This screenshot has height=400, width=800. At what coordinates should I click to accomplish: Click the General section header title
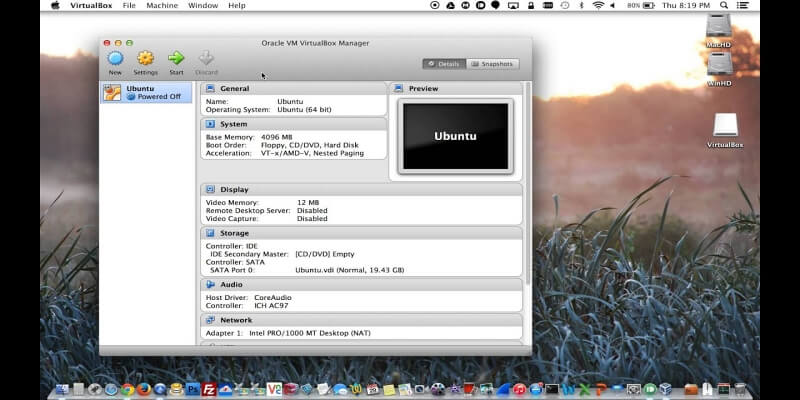235,88
